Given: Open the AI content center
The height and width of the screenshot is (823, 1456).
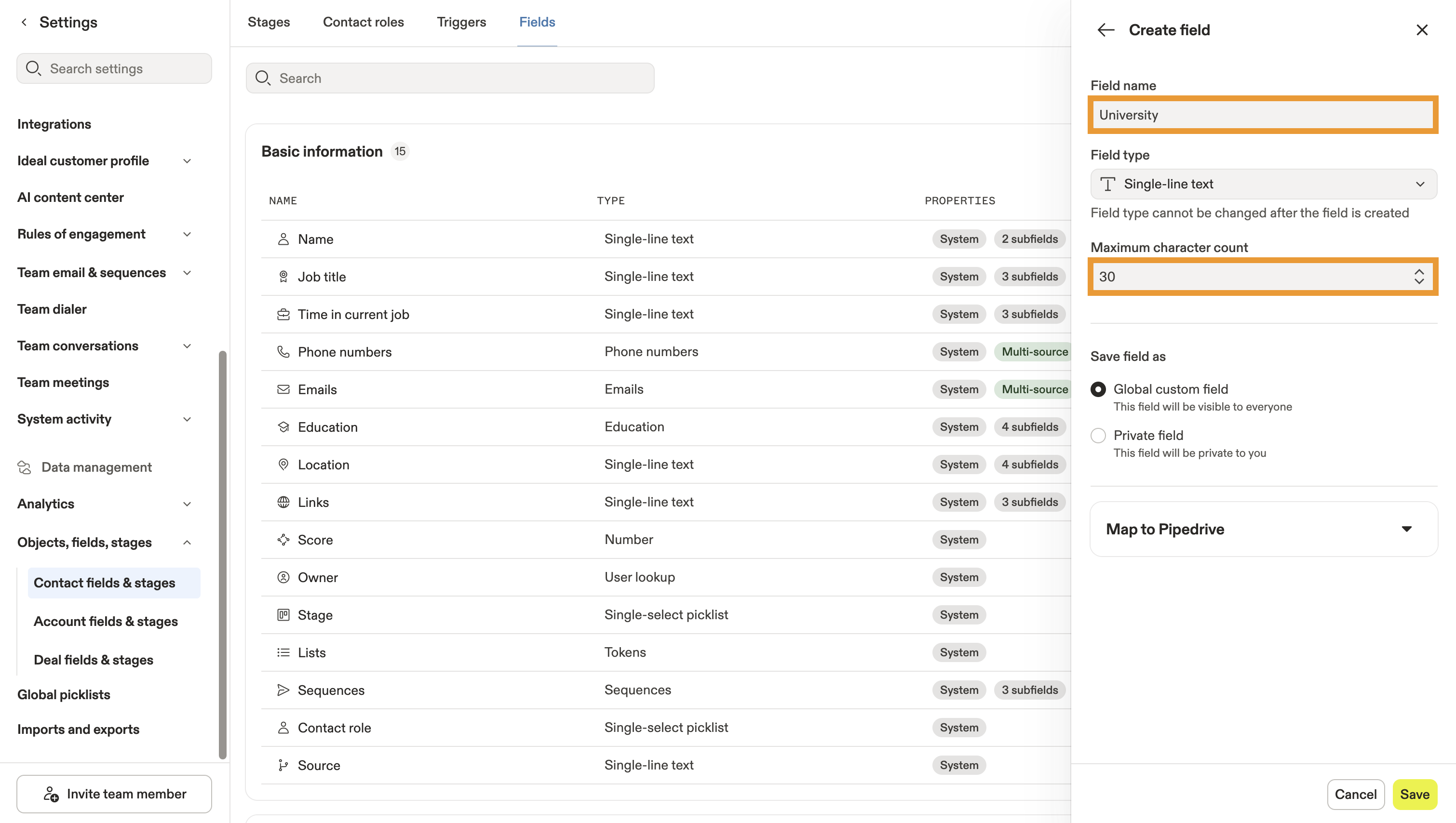Looking at the screenshot, I should 70,197.
